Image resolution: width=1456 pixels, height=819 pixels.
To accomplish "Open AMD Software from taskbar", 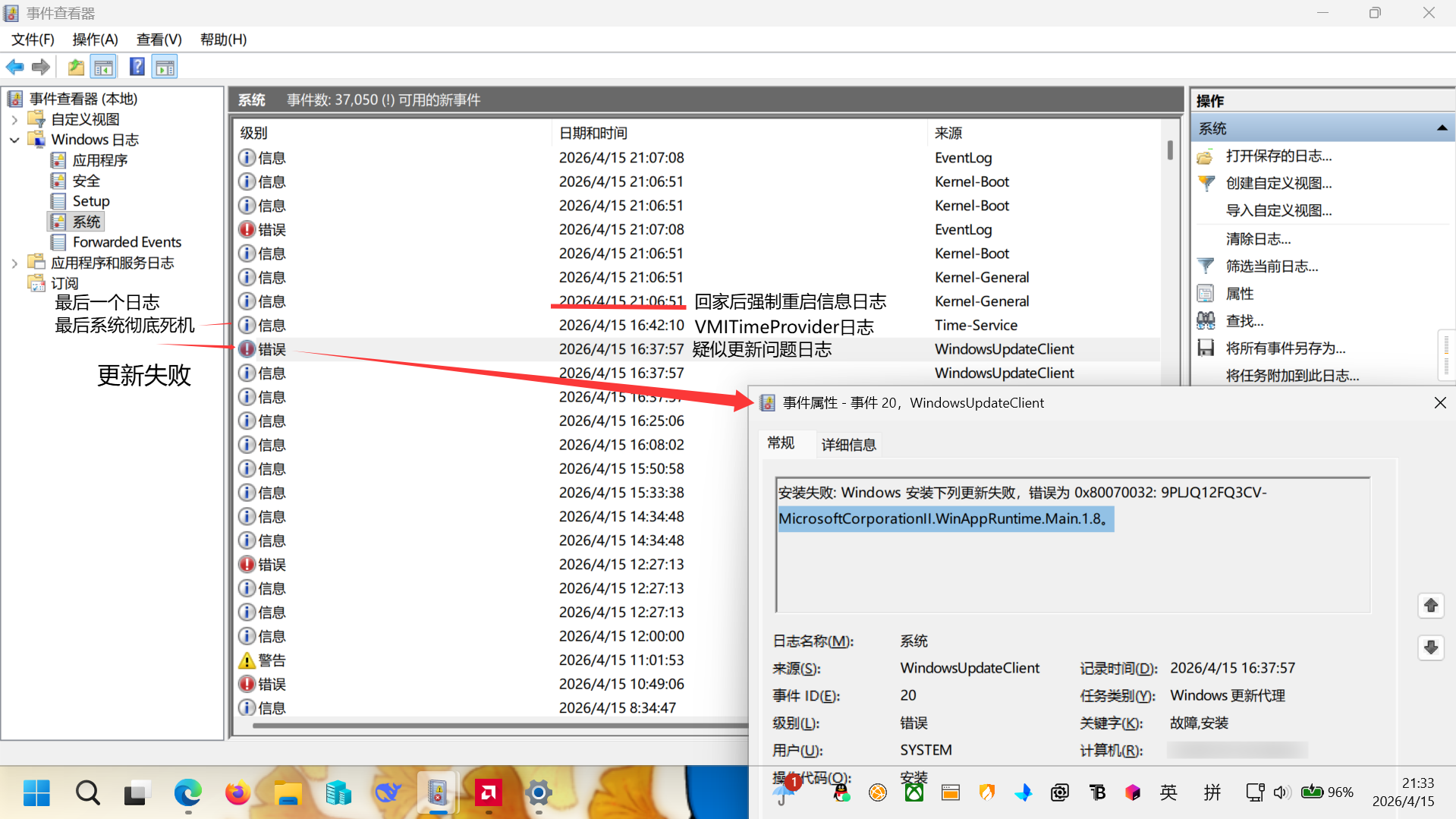I will pos(489,793).
